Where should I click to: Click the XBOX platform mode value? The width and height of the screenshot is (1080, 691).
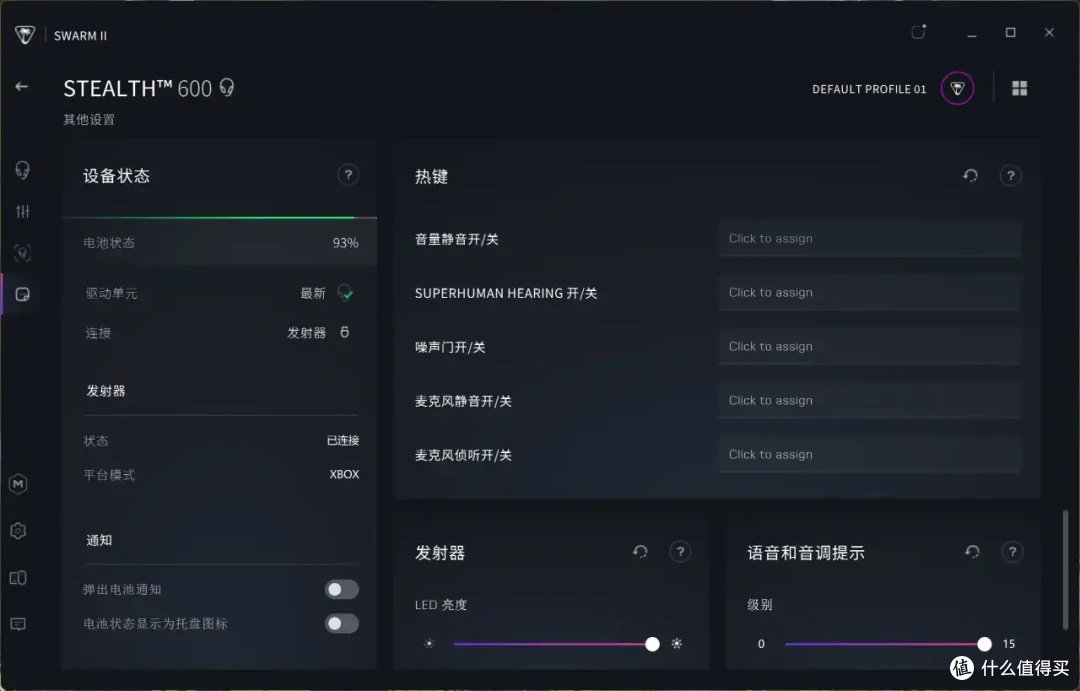[344, 474]
